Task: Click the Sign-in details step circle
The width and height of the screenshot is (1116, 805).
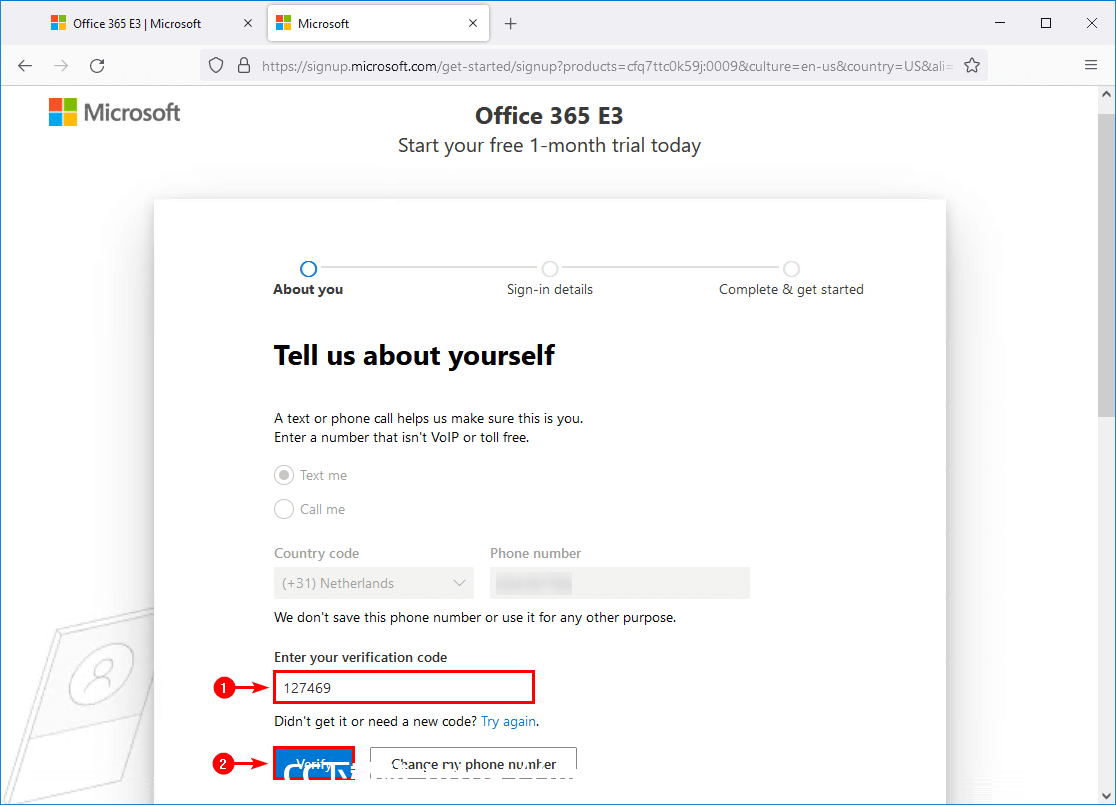Action: coord(549,268)
